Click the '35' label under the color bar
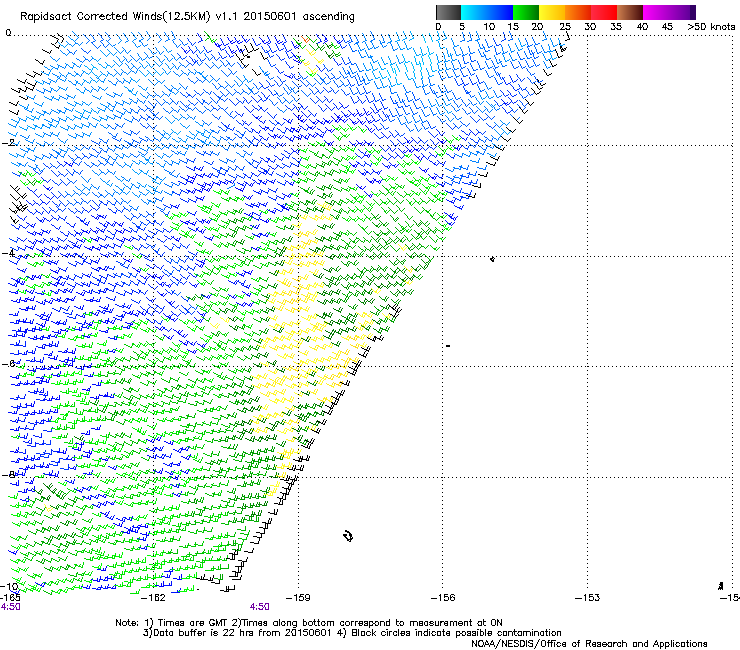 [x=616, y=27]
